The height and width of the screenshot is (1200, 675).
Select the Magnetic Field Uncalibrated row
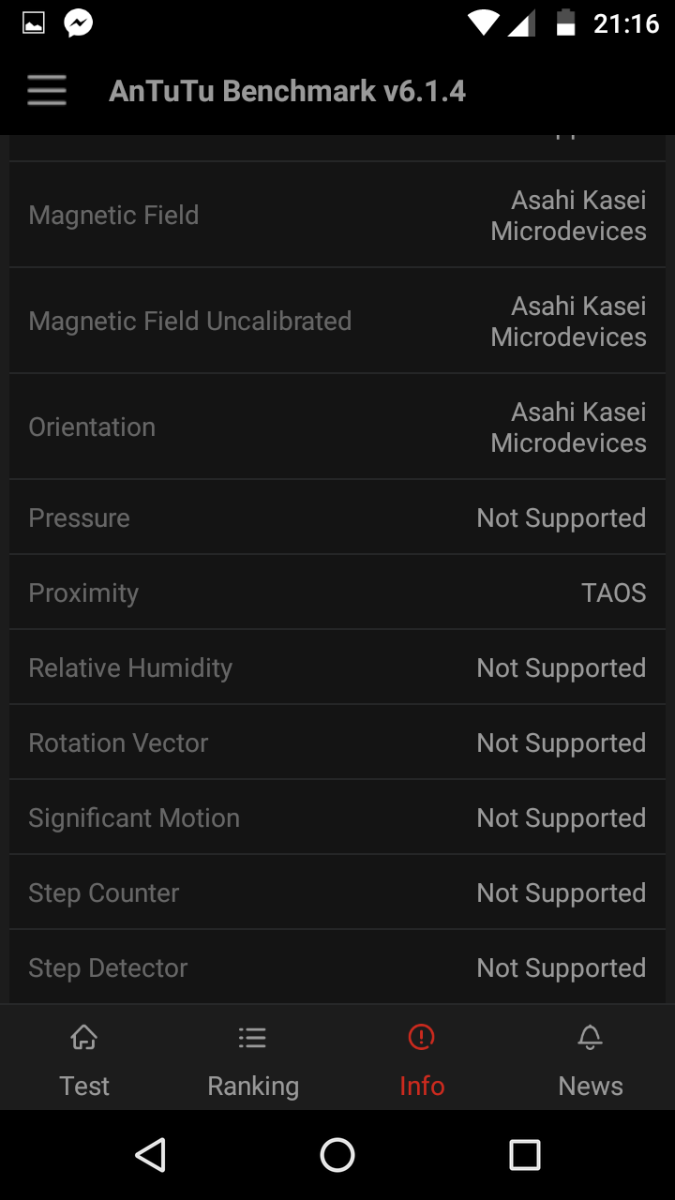(337, 321)
